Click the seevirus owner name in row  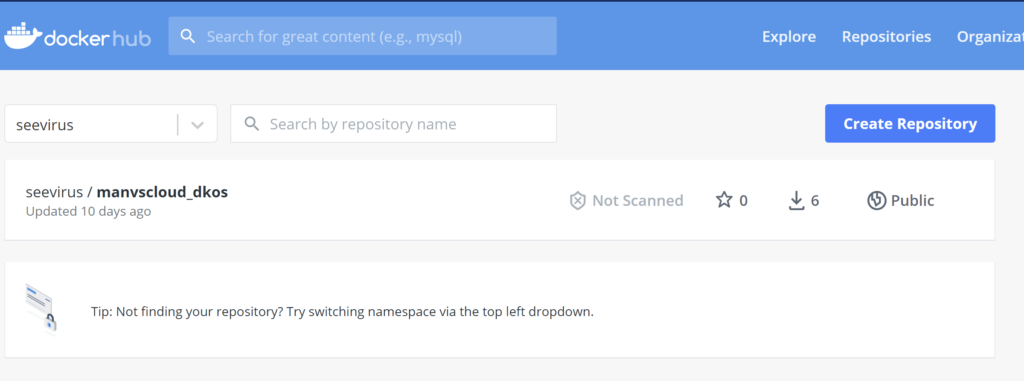tap(54, 192)
